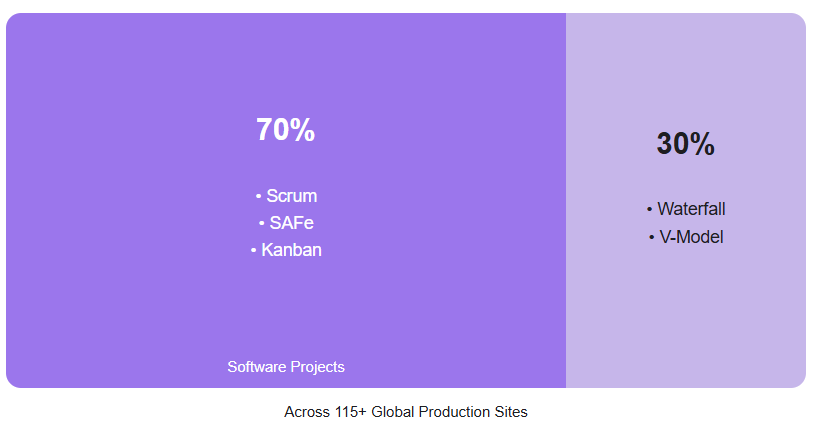Click the Software Projects label
This screenshot has height=438, width=823.
coord(286,367)
